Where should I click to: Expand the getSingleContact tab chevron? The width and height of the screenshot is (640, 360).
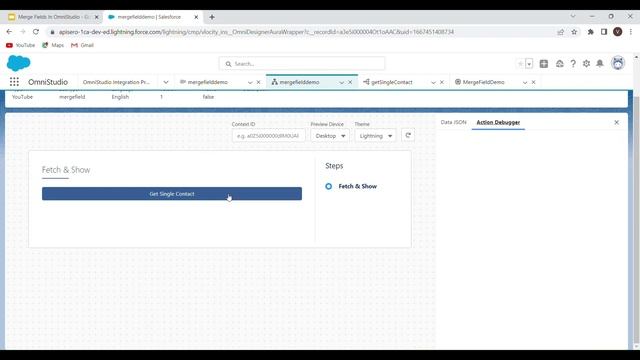pos(433,82)
